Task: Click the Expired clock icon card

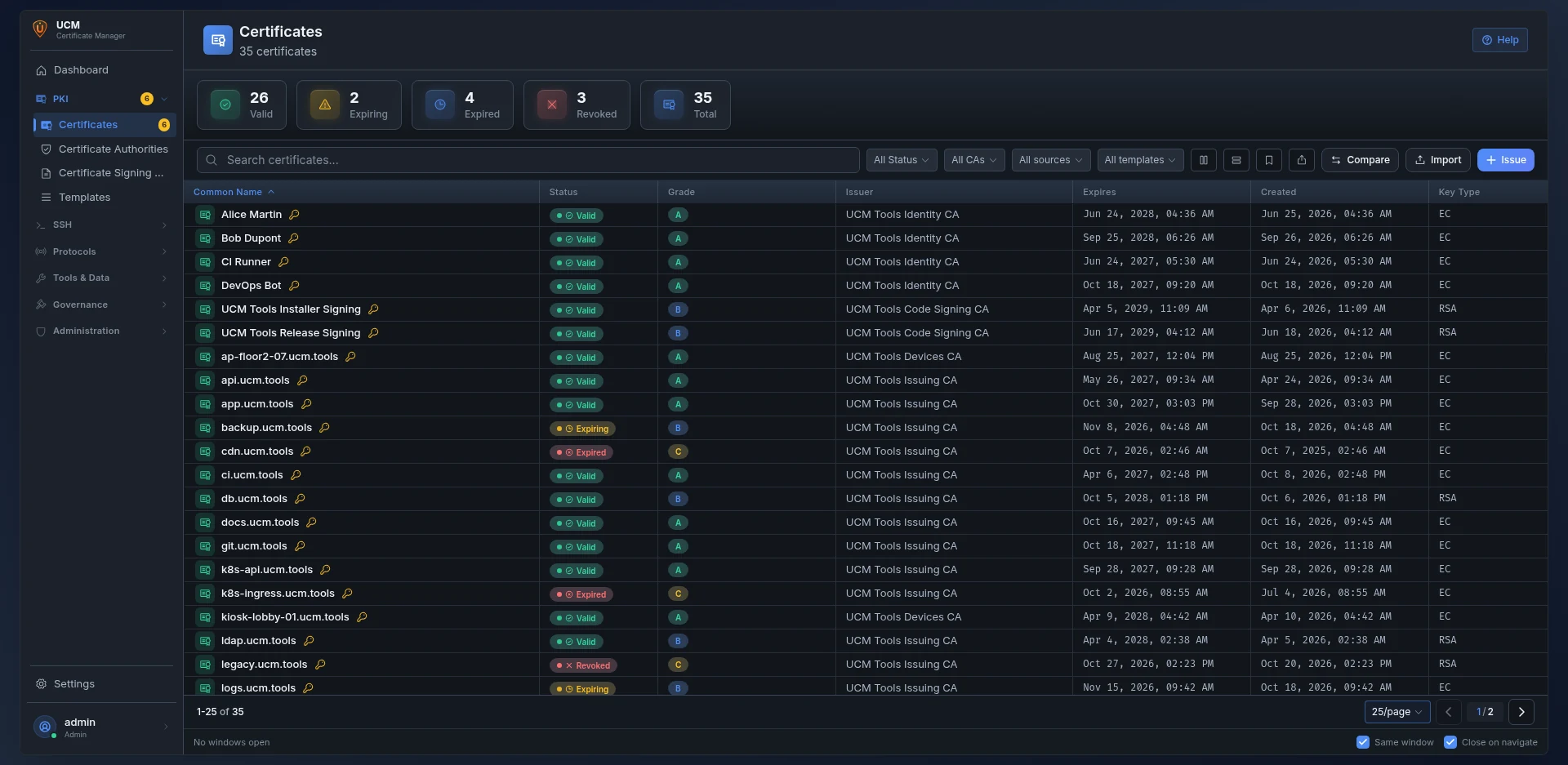Action: tap(440, 105)
